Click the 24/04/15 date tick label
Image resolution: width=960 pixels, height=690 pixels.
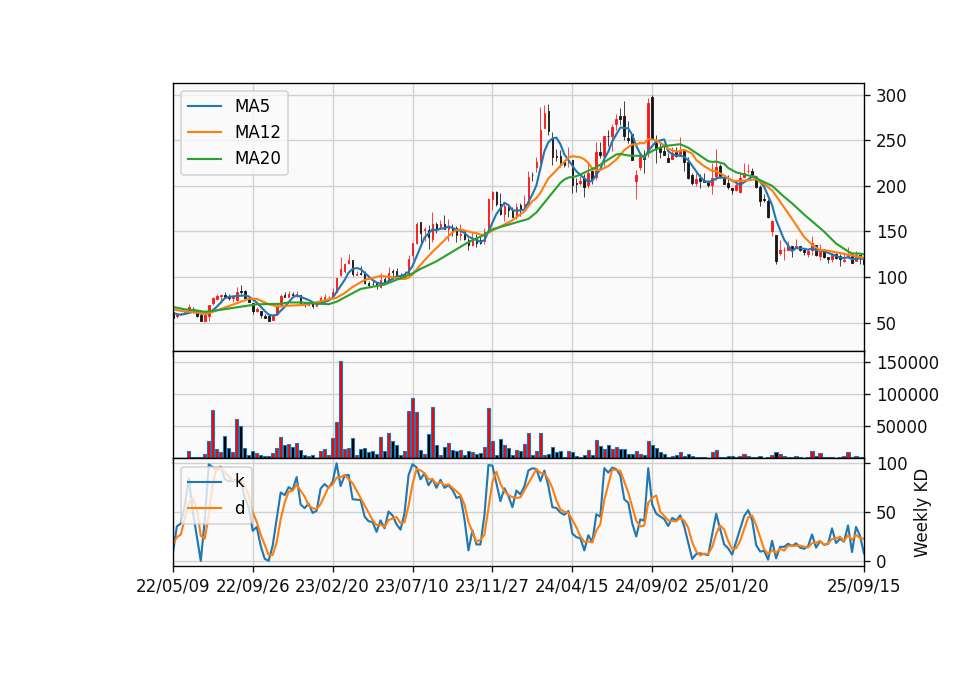coord(572,586)
